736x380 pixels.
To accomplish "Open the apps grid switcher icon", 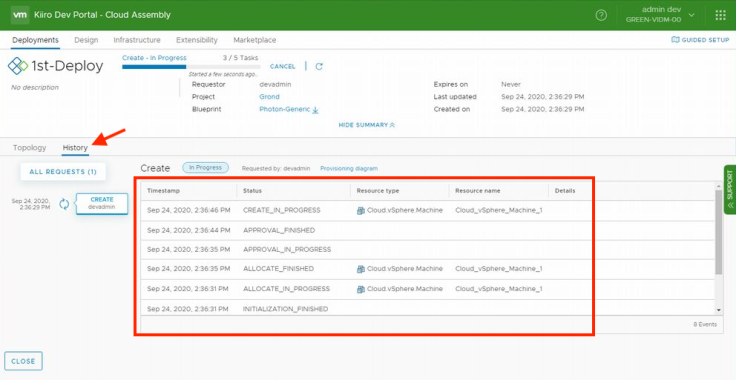I will [x=720, y=15].
